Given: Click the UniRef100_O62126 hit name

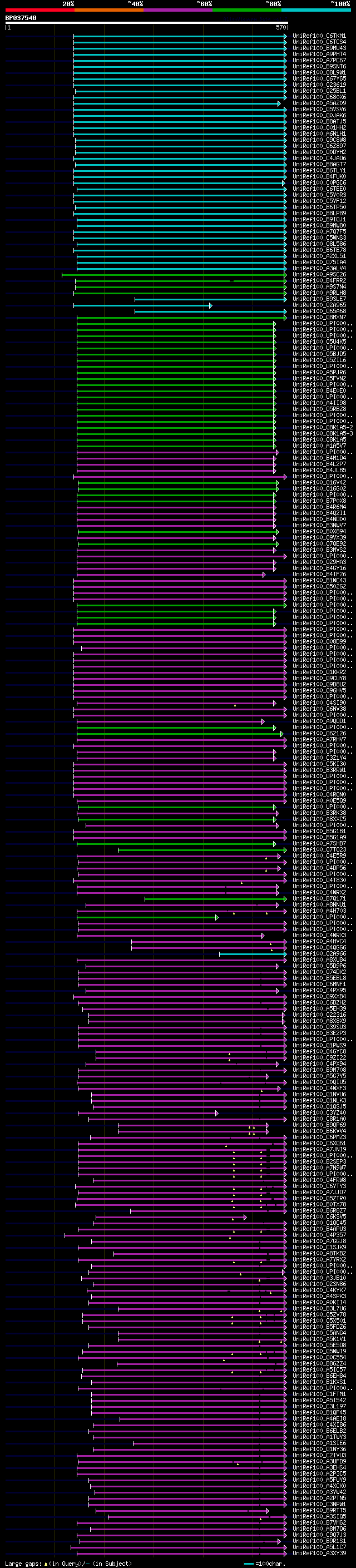Looking at the screenshot, I should pos(319,734).
